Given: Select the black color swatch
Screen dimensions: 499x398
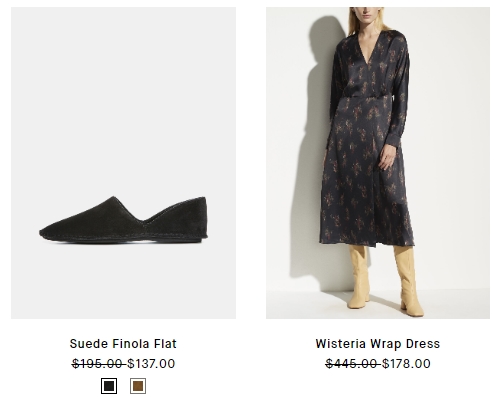Looking at the screenshot, I should [x=109, y=386].
